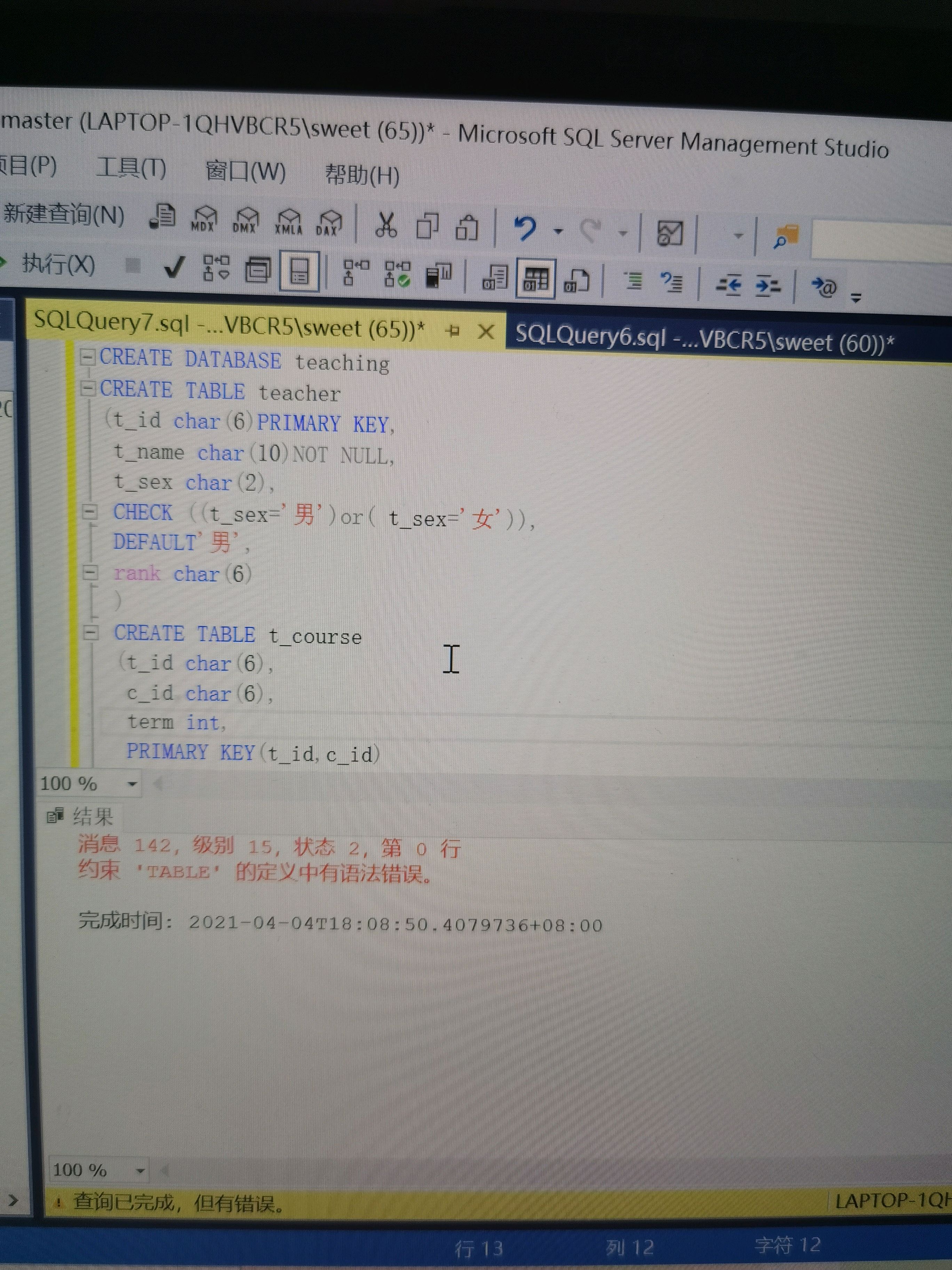
Task: Click the Undo arrow icon
Action: (x=525, y=229)
